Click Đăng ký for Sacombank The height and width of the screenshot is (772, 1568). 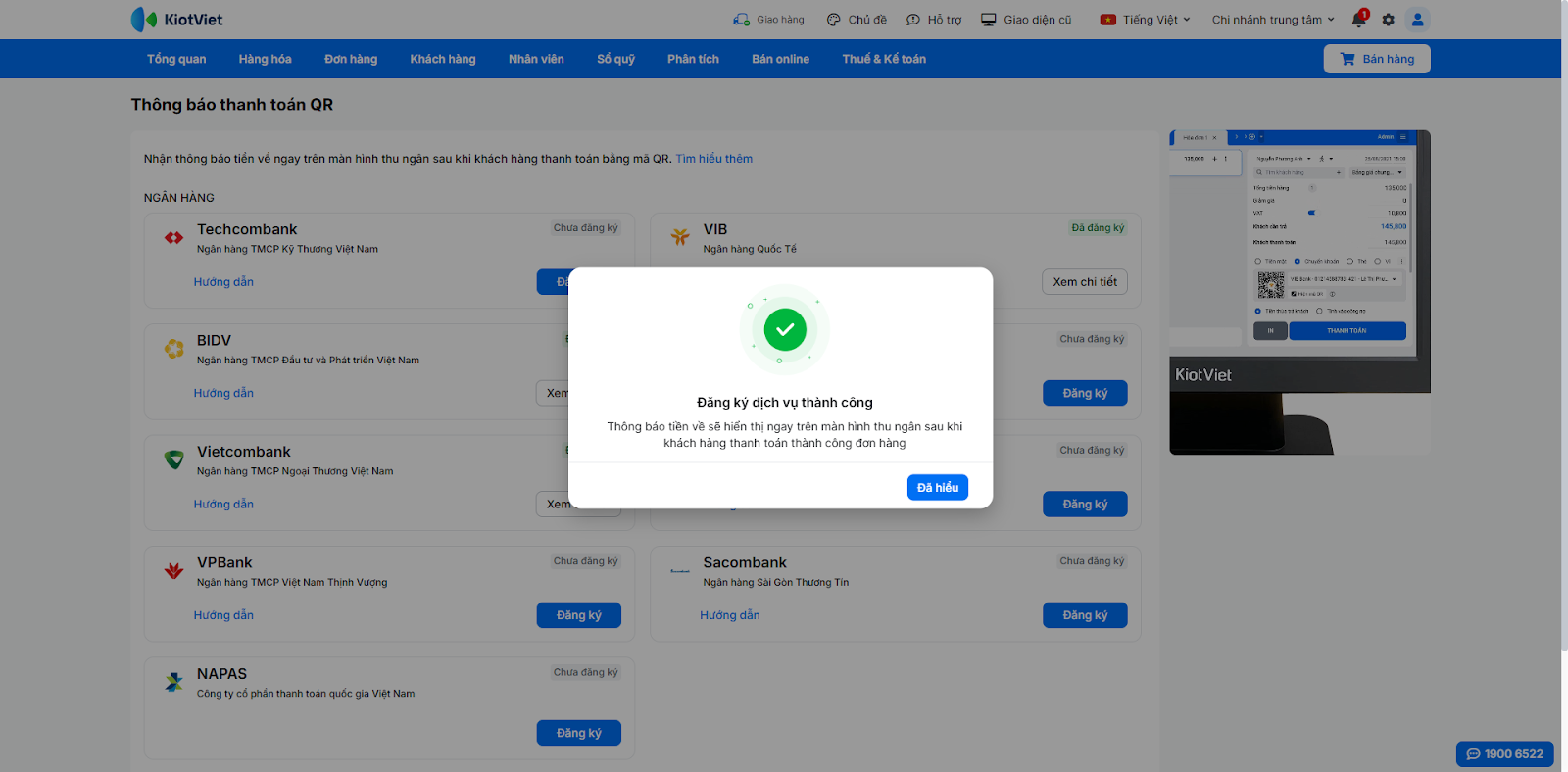1085,615
